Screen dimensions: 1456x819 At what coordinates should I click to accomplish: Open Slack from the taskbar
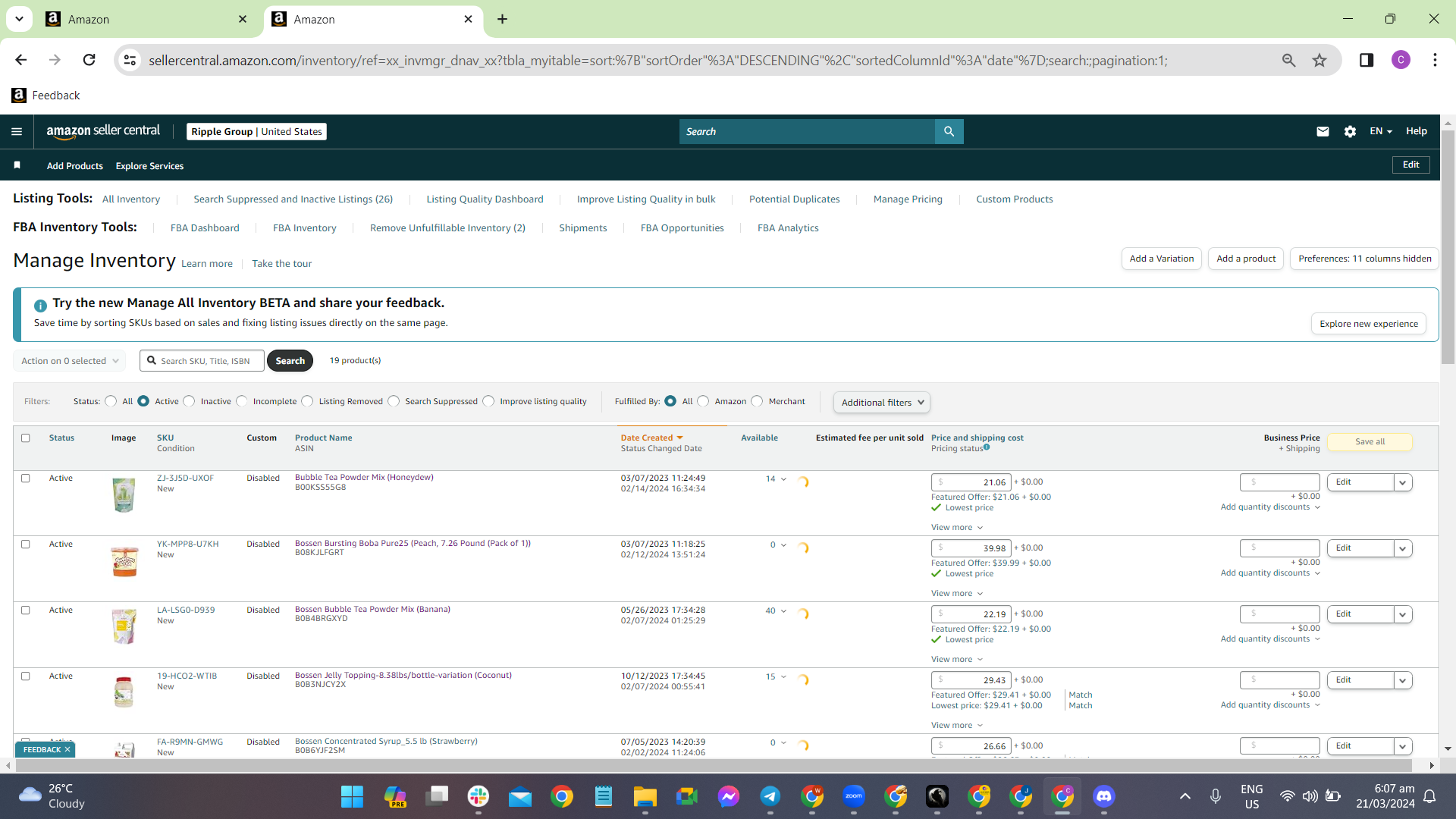coord(478,796)
